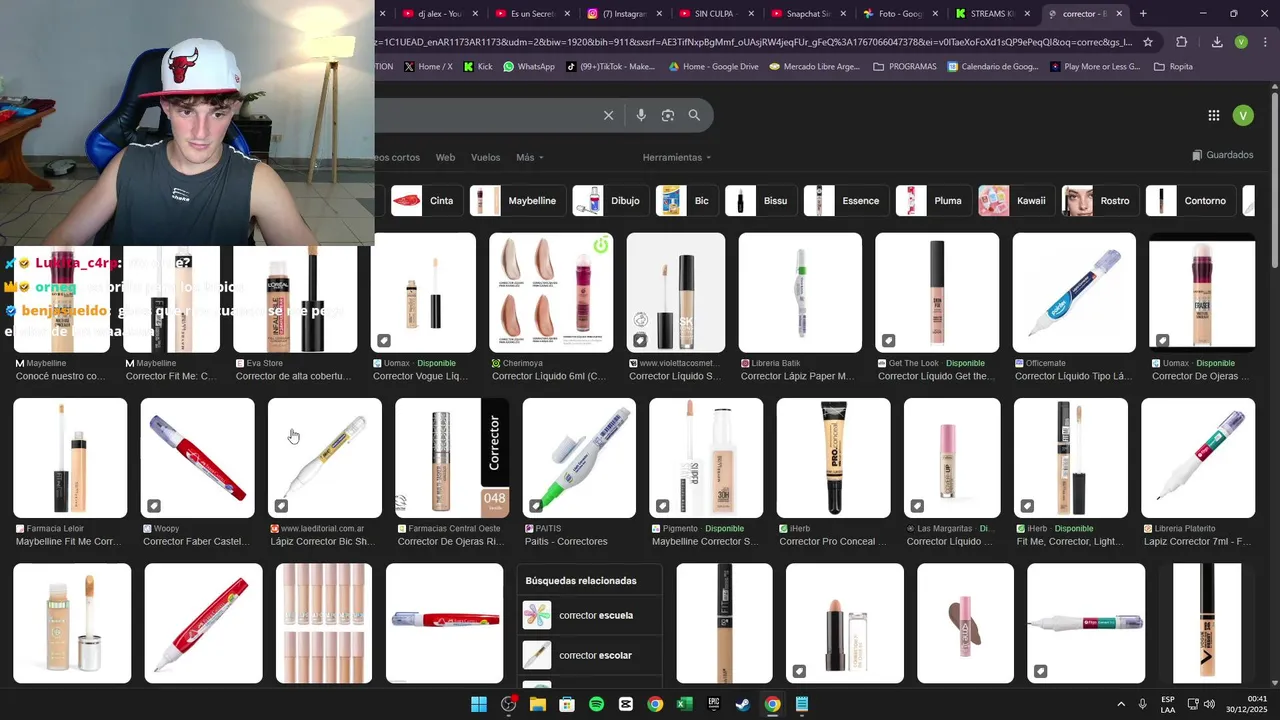
Task: Open the Google apps grid
Action: tap(1214, 115)
